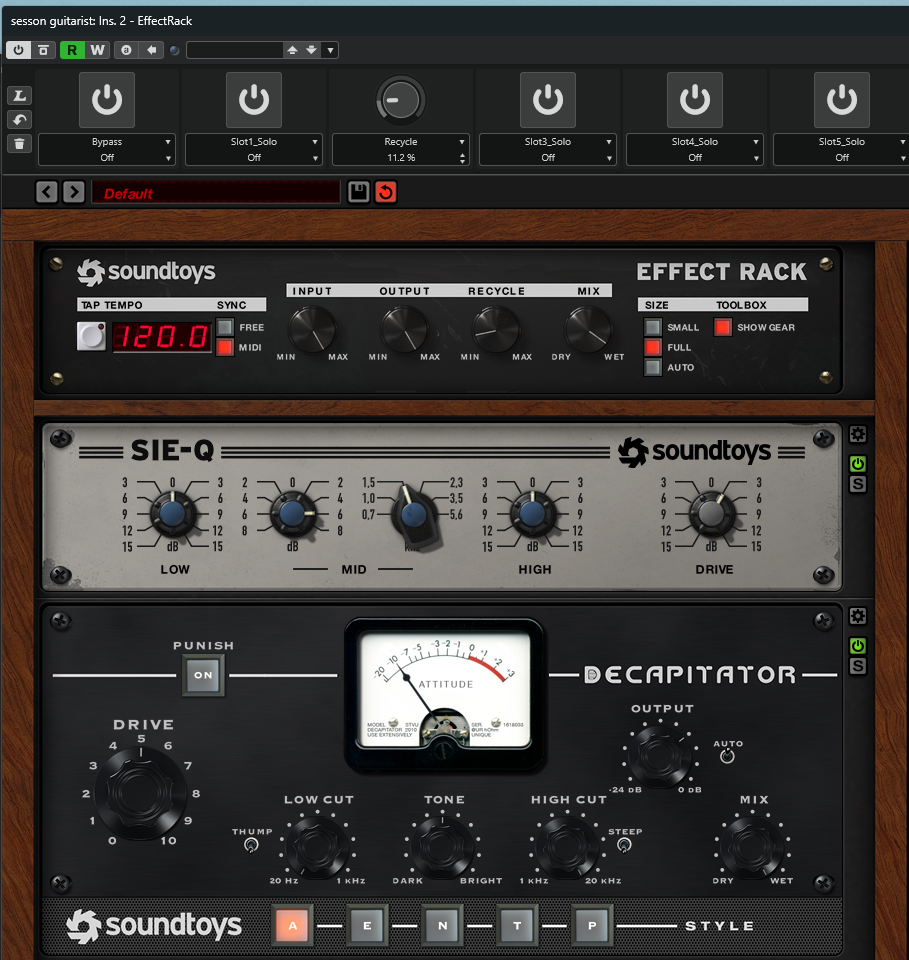Image resolution: width=909 pixels, height=960 pixels.
Task: Open SIE-Q slot gear settings
Action: pos(858,435)
